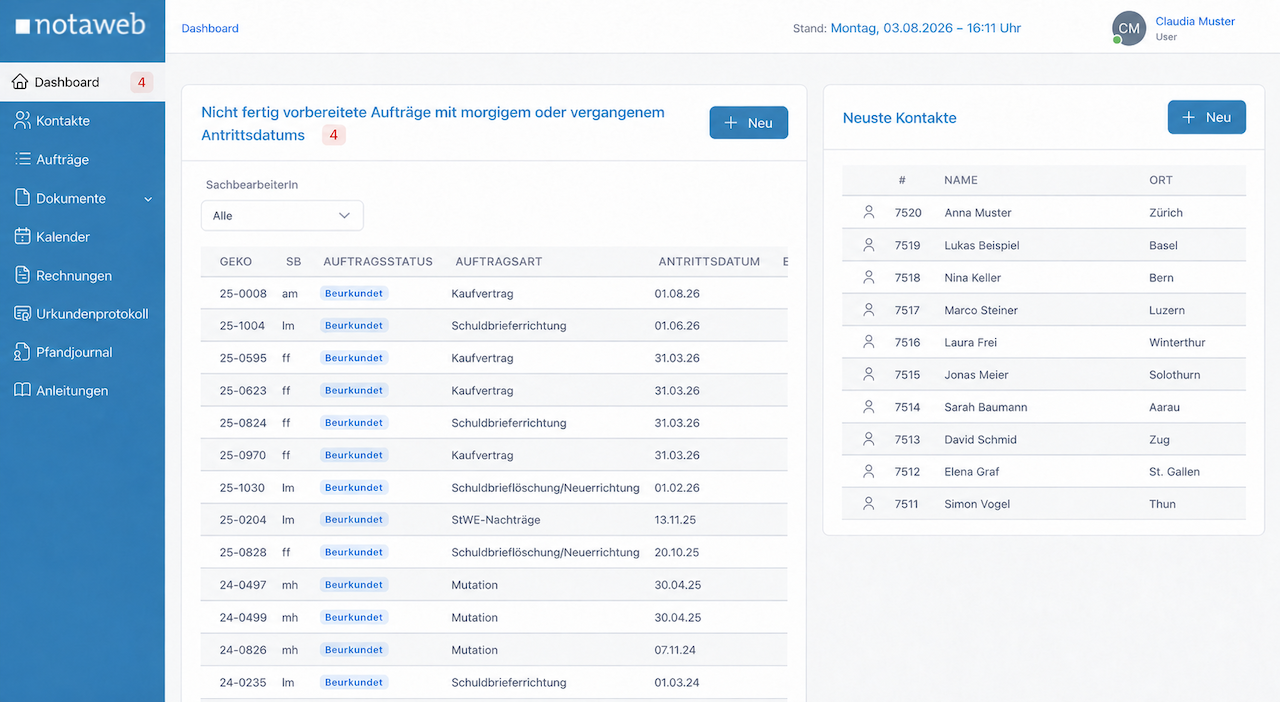Click person icon for Jonas Meier
The height and width of the screenshot is (702, 1280).
868,374
